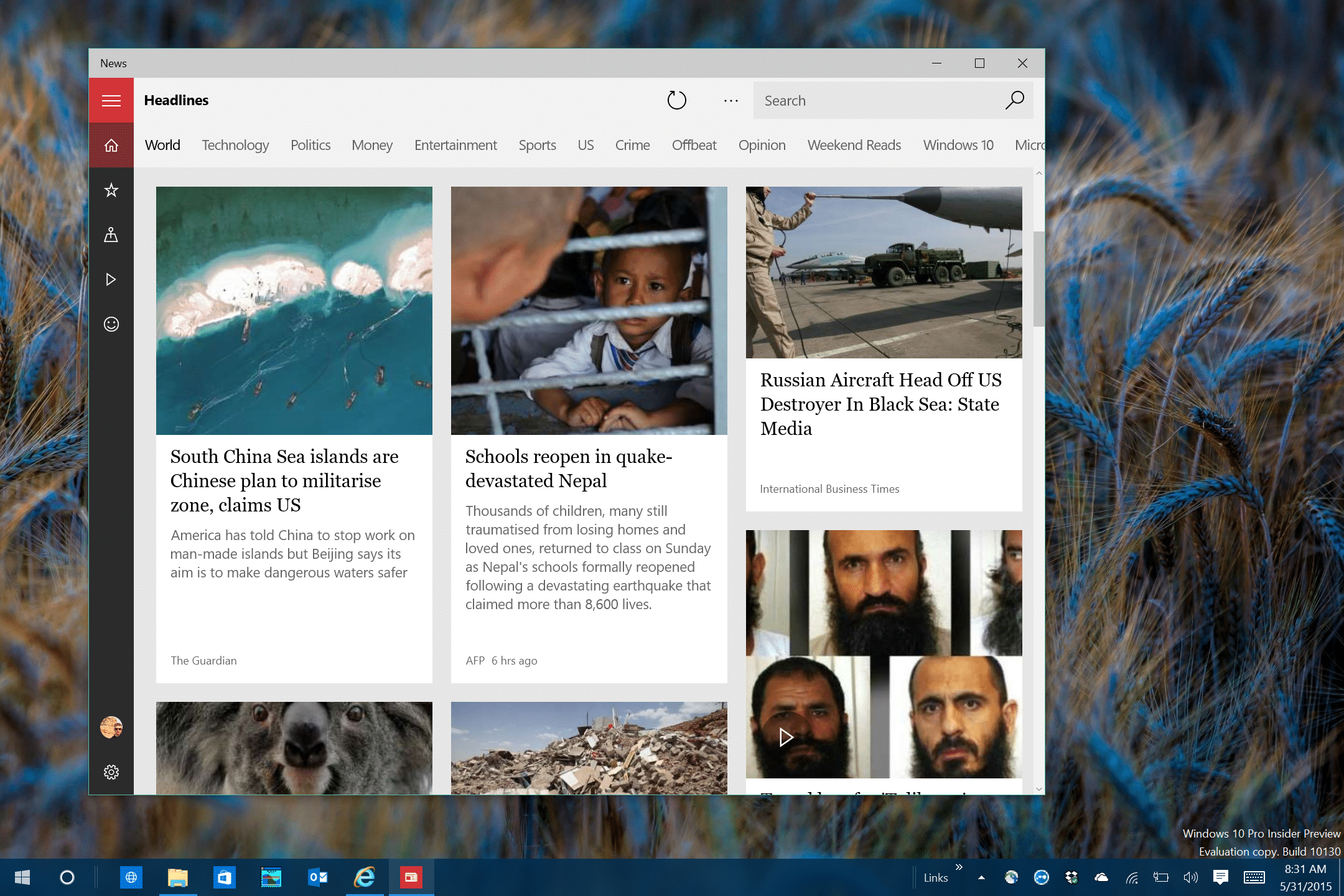
Task: Open Outlook from taskbar
Action: tap(317, 877)
